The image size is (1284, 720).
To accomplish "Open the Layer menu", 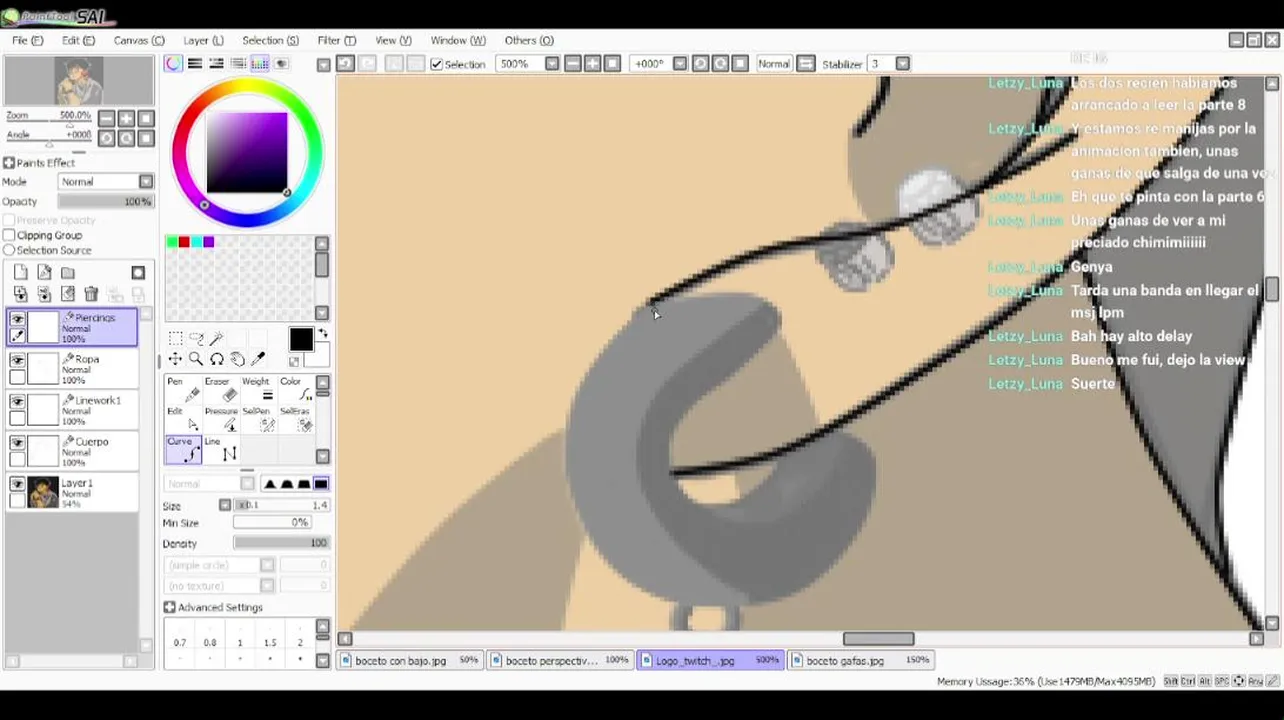I will (x=203, y=40).
